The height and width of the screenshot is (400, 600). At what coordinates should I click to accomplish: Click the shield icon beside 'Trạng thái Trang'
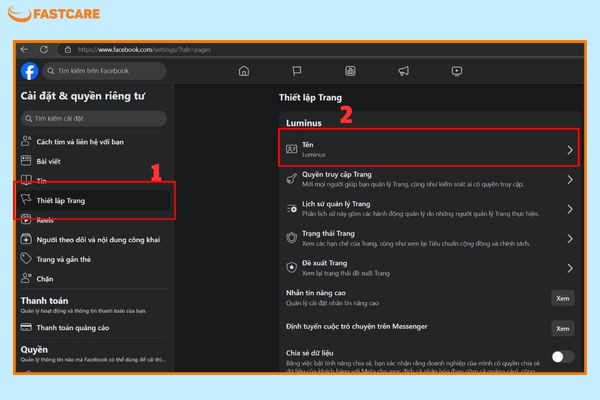click(292, 238)
